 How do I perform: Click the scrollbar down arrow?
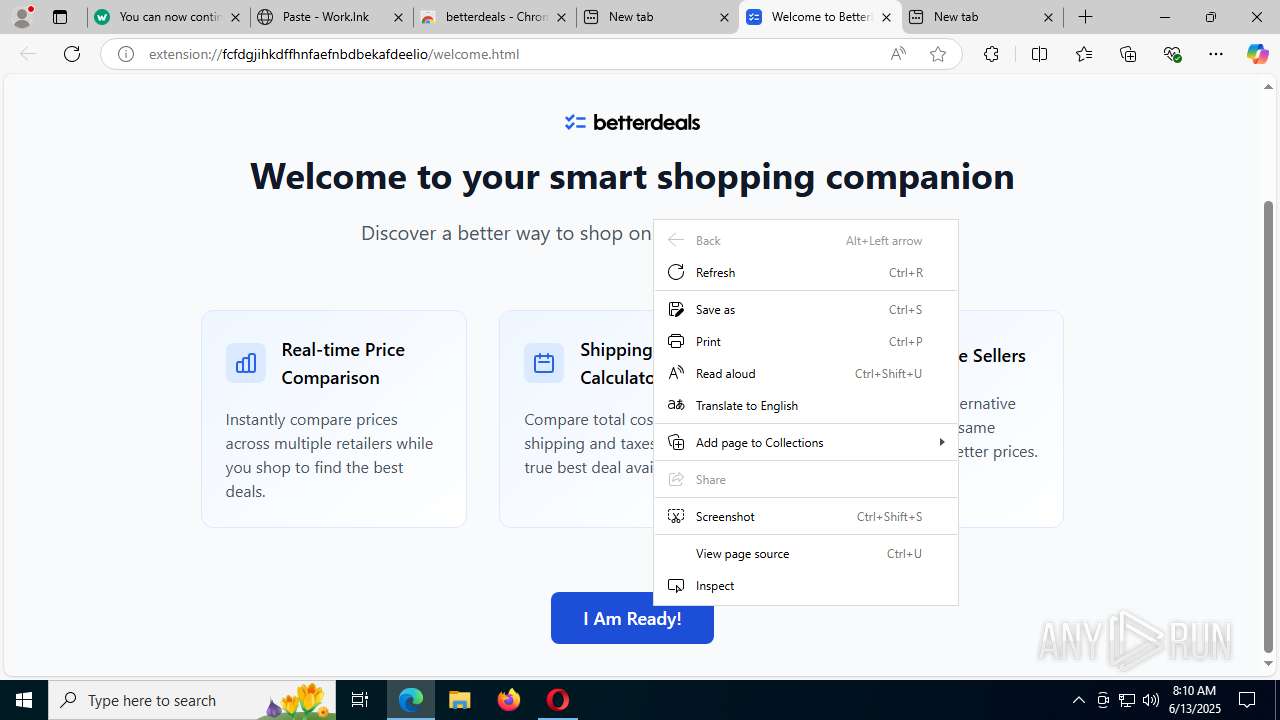click(1268, 663)
